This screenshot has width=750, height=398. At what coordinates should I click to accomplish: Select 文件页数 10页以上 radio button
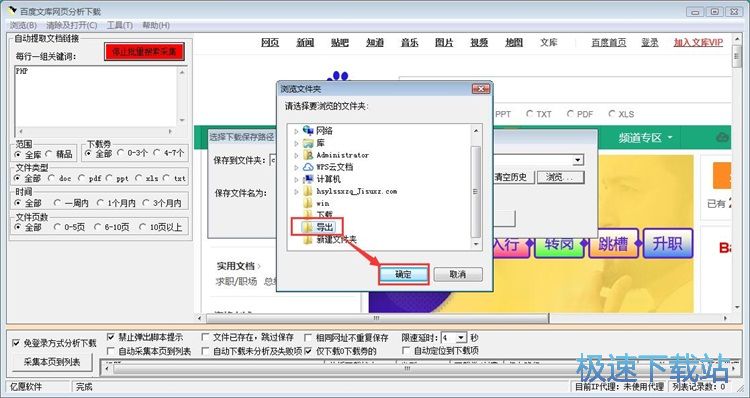[x=143, y=227]
